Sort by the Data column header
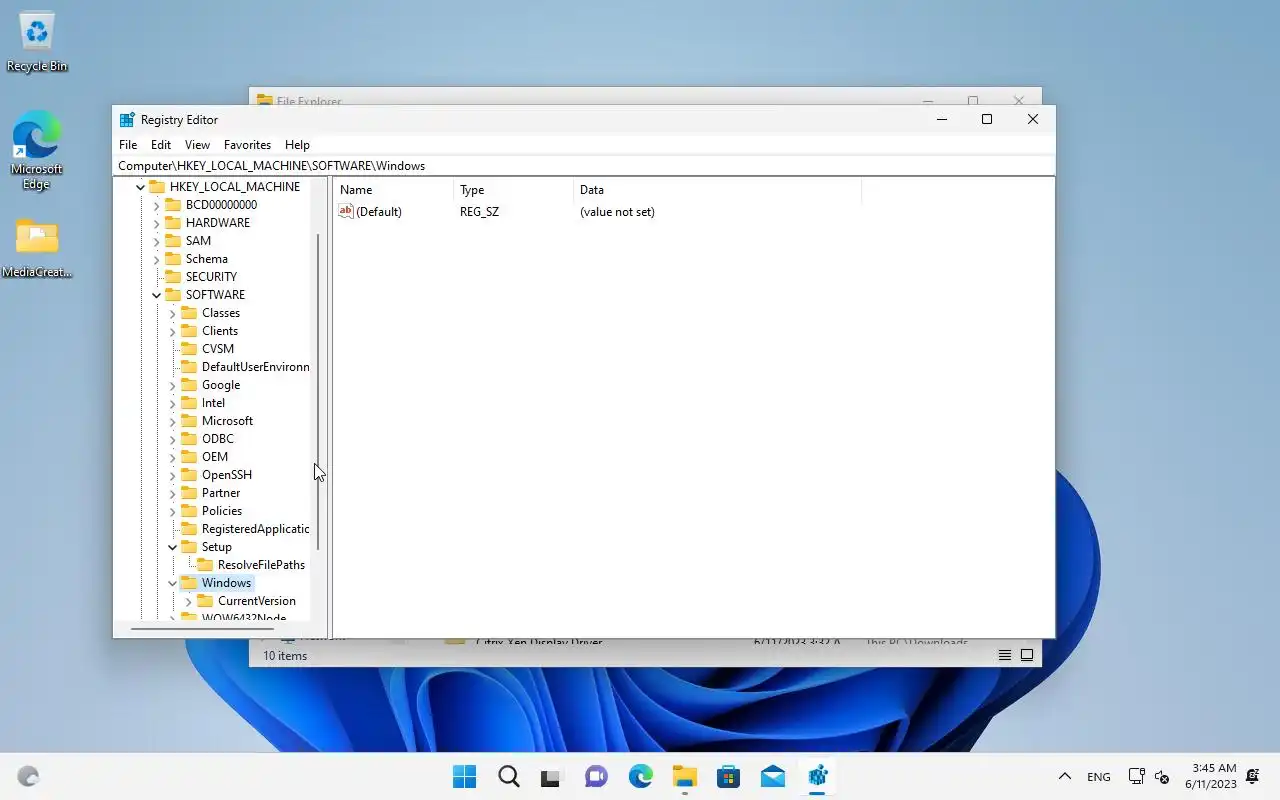This screenshot has width=1280, height=800. coord(717,190)
